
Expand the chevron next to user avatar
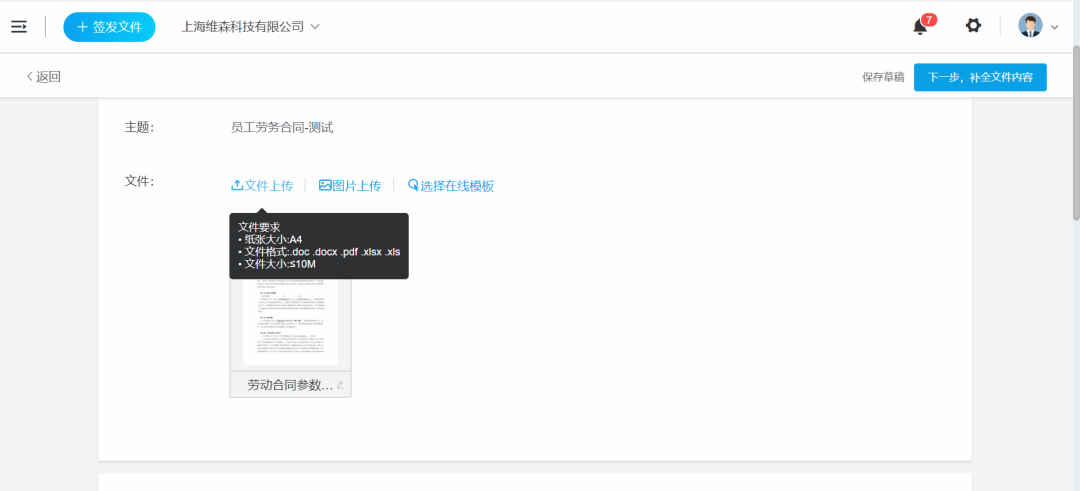tap(1054, 27)
